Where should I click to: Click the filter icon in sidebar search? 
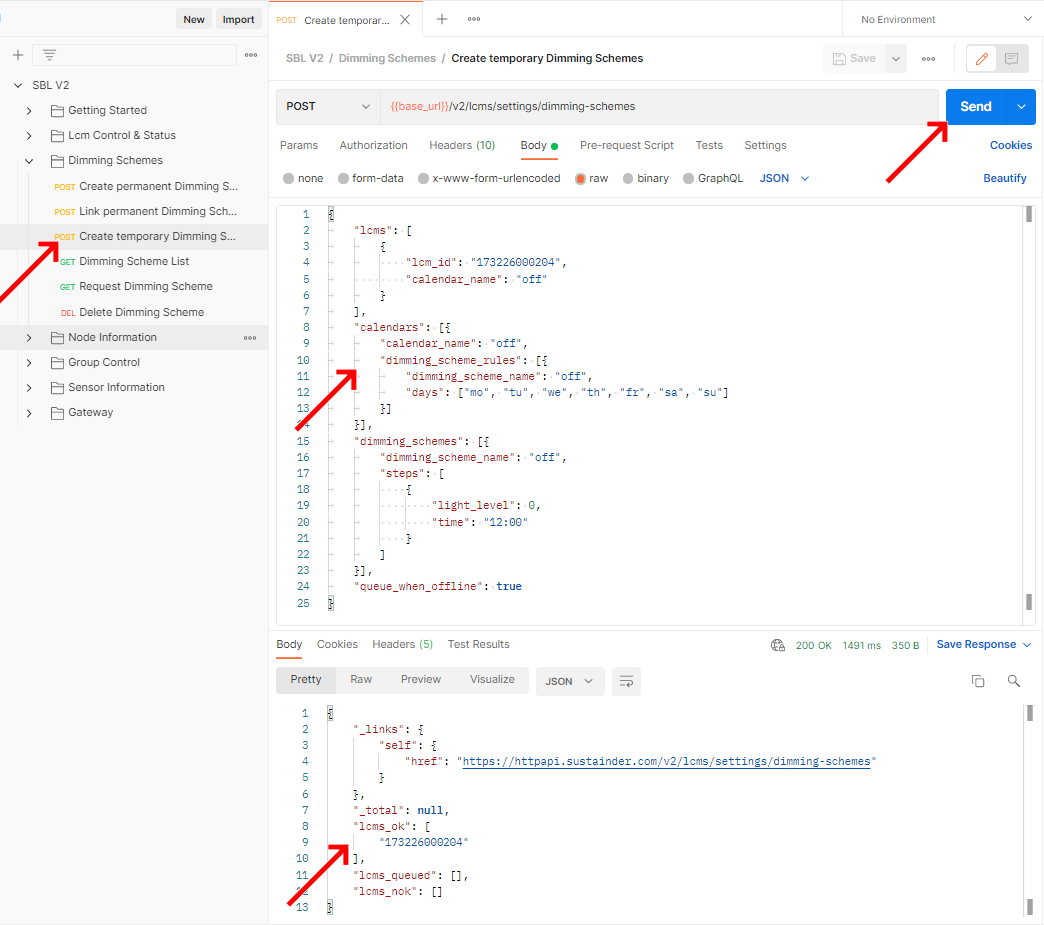[49, 55]
